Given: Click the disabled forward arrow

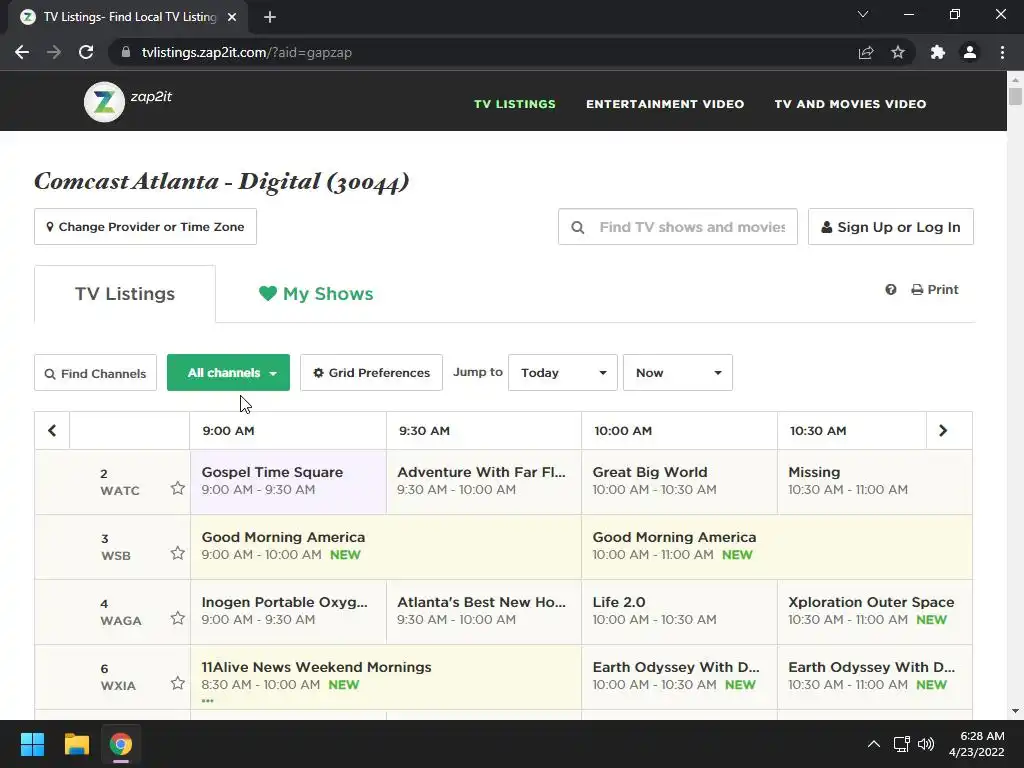Looking at the screenshot, I should (x=54, y=52).
